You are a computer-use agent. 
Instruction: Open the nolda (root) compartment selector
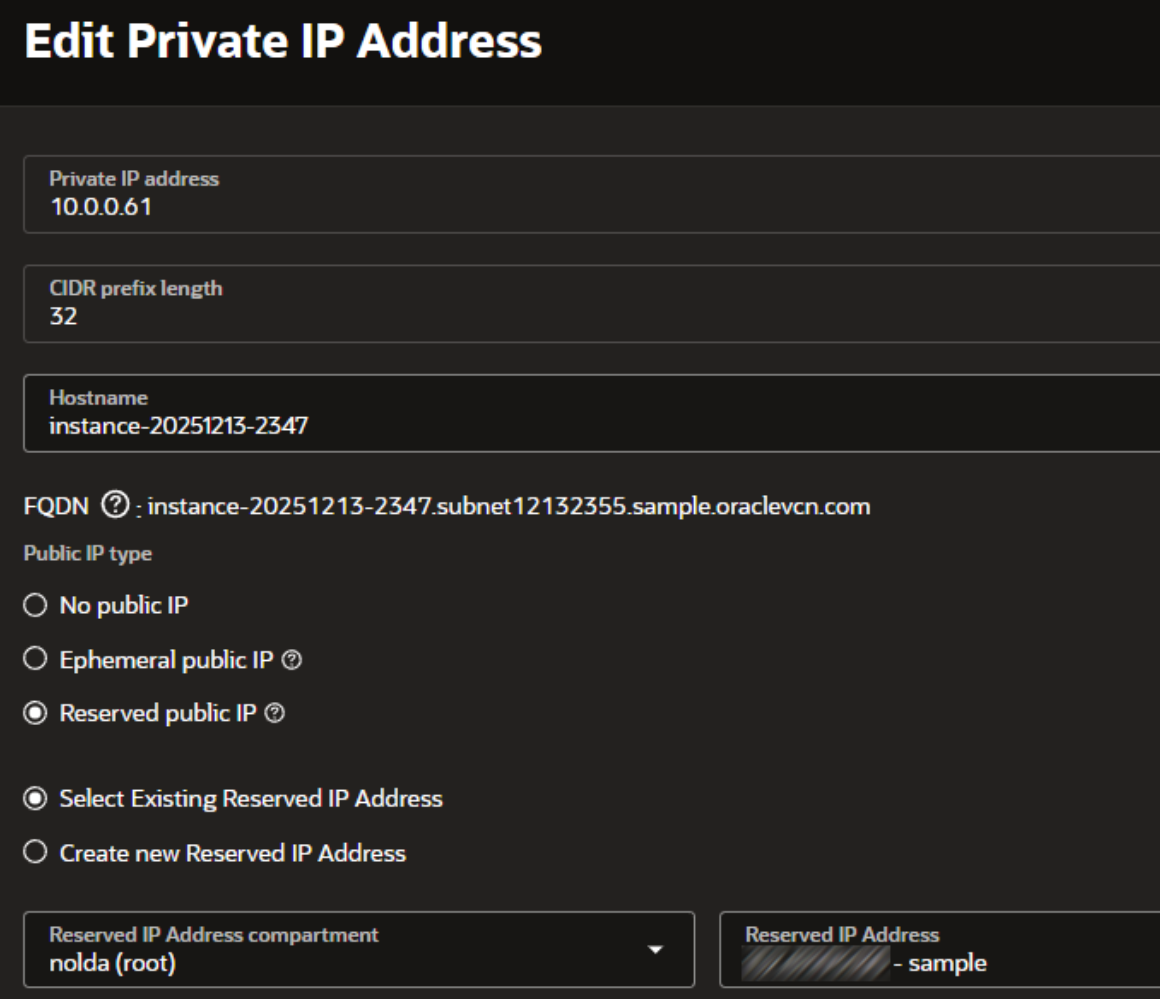pyautogui.click(x=359, y=949)
